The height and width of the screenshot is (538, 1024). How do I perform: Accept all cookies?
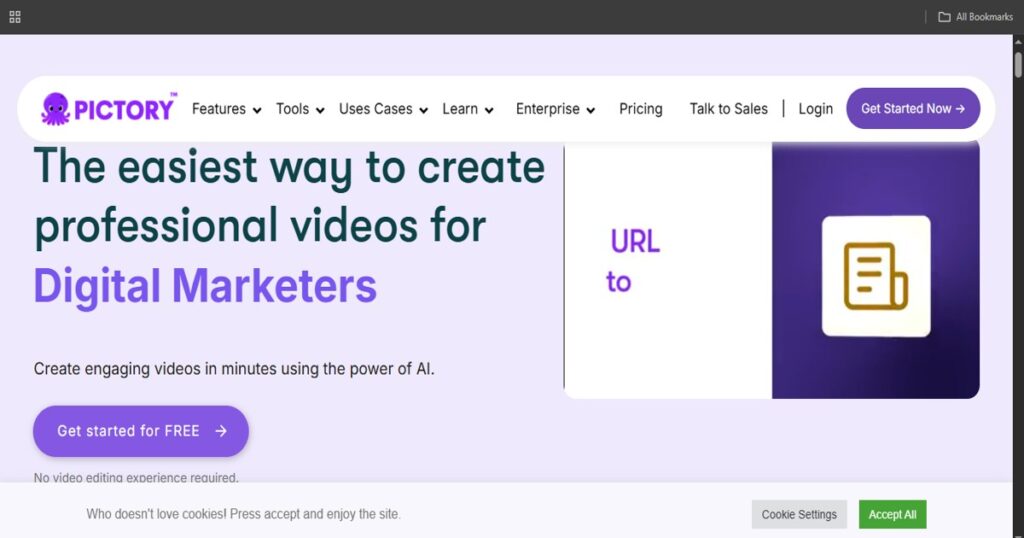pos(892,514)
